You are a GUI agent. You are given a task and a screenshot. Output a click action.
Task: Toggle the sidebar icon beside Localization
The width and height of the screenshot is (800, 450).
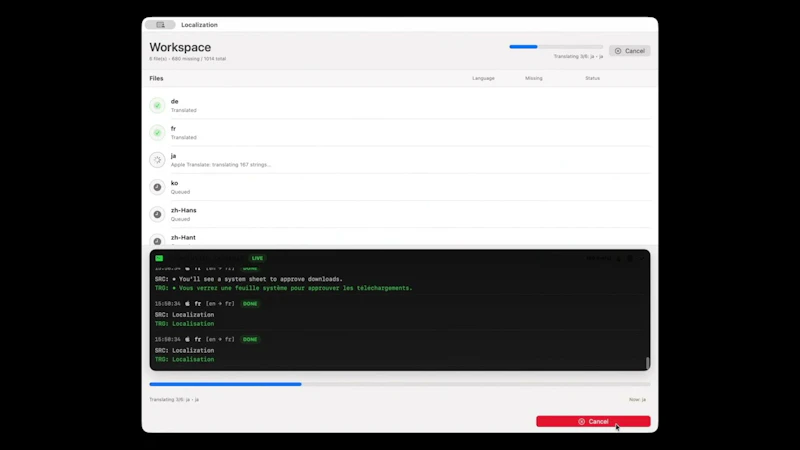click(x=160, y=24)
